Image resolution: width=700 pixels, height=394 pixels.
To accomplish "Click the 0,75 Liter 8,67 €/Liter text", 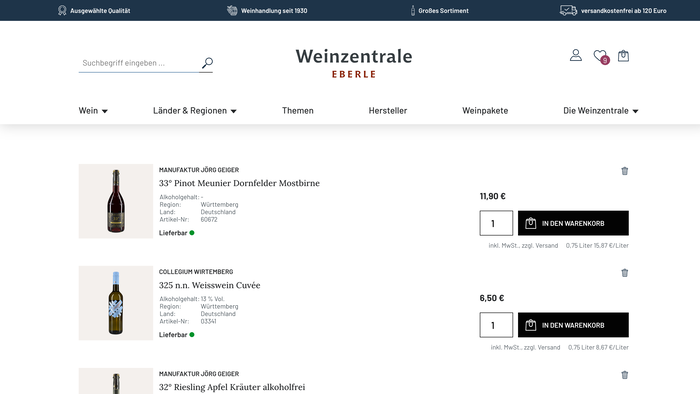I will tap(598, 347).
